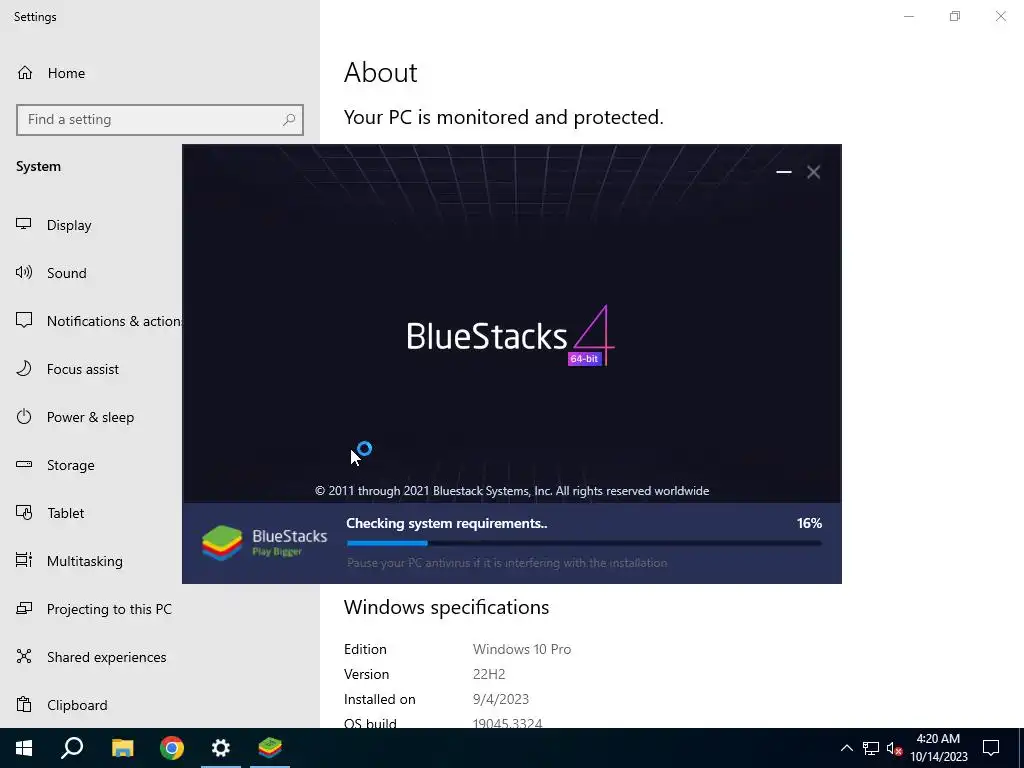
Task: Click the System category heading
Action: [39, 167]
